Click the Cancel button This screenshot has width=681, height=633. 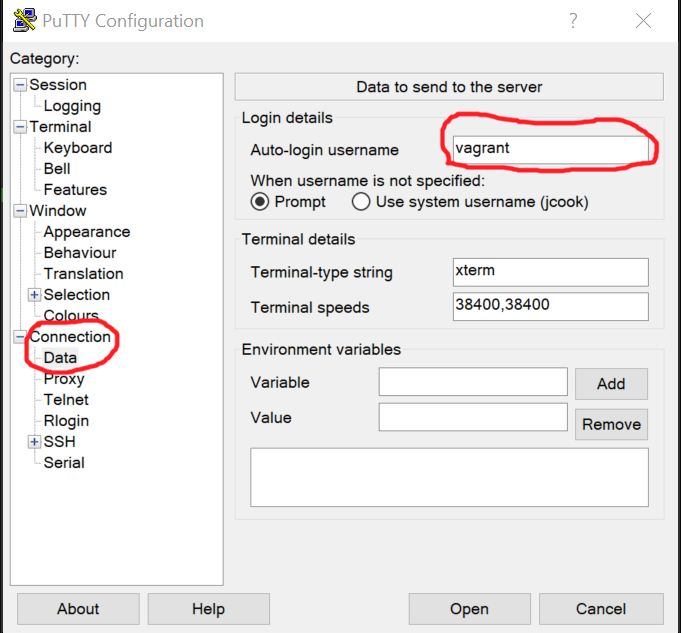click(601, 609)
